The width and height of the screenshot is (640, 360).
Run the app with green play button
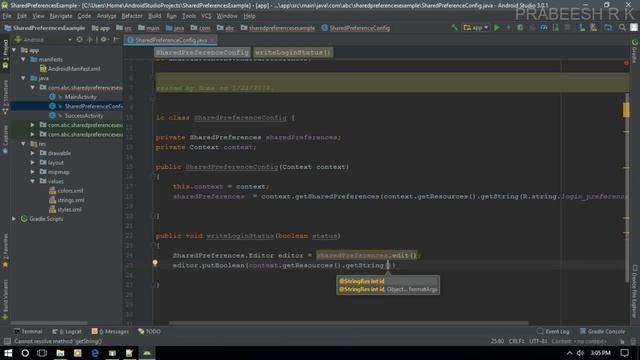click(x=497, y=28)
